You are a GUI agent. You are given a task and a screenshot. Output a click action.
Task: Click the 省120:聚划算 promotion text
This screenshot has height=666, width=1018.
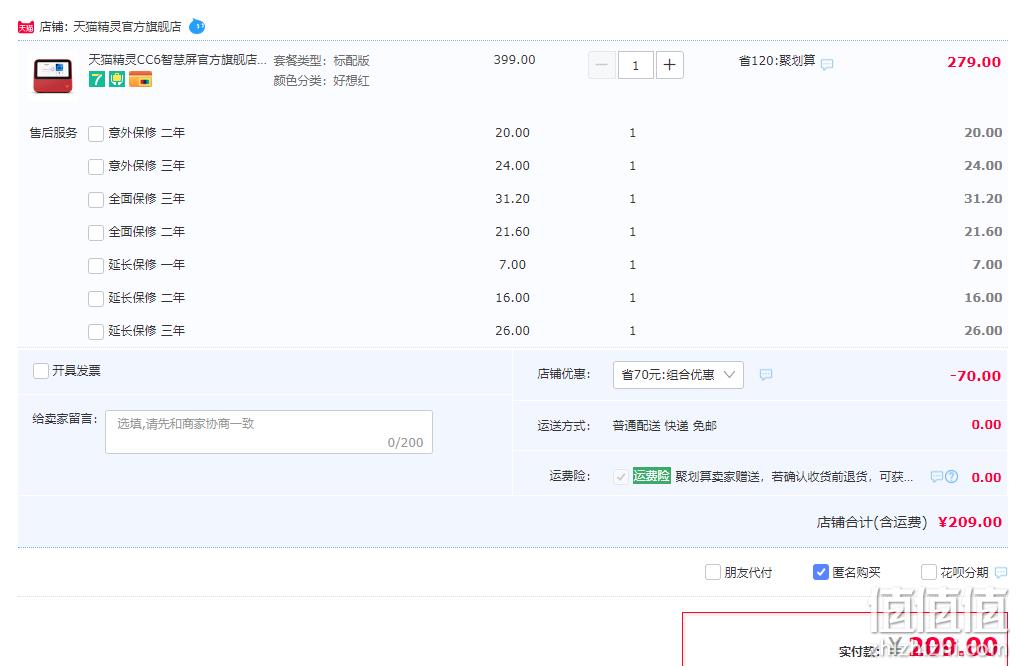[x=776, y=61]
